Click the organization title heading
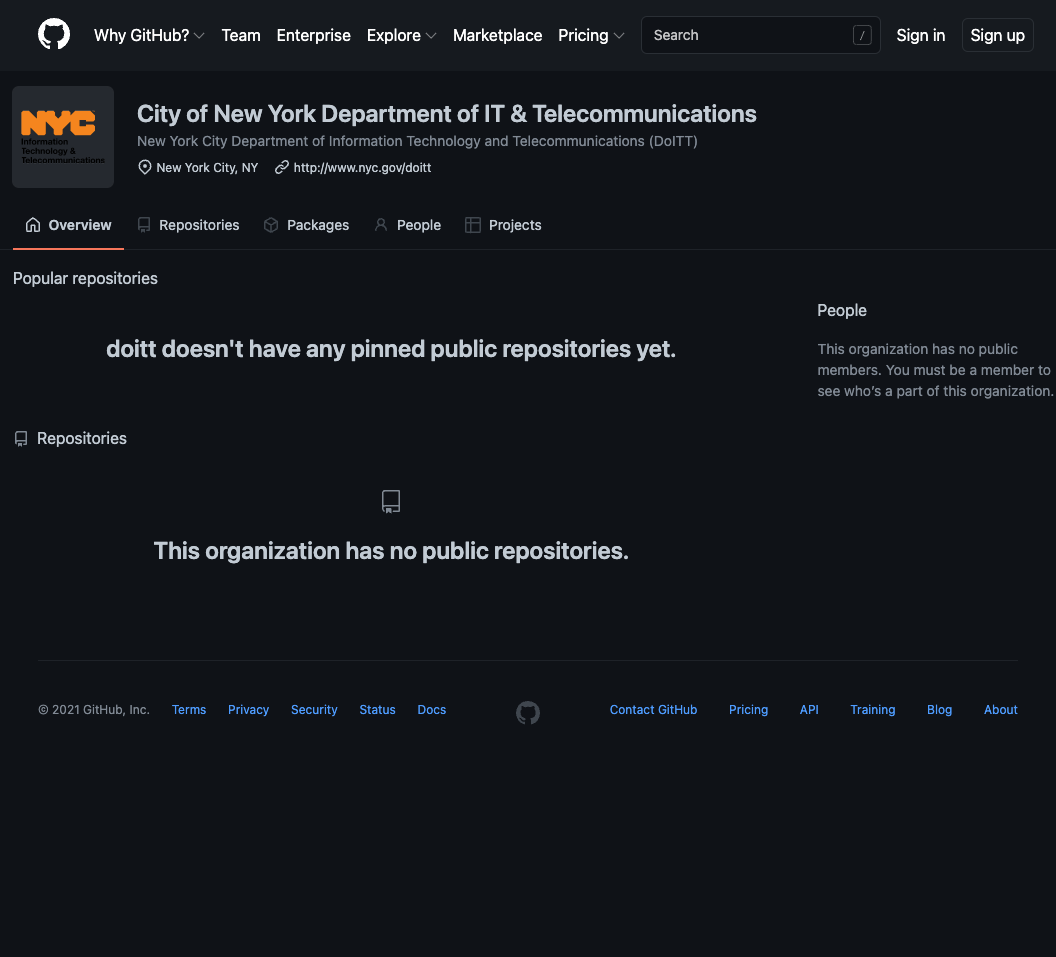1056x957 pixels. pyautogui.click(x=447, y=114)
